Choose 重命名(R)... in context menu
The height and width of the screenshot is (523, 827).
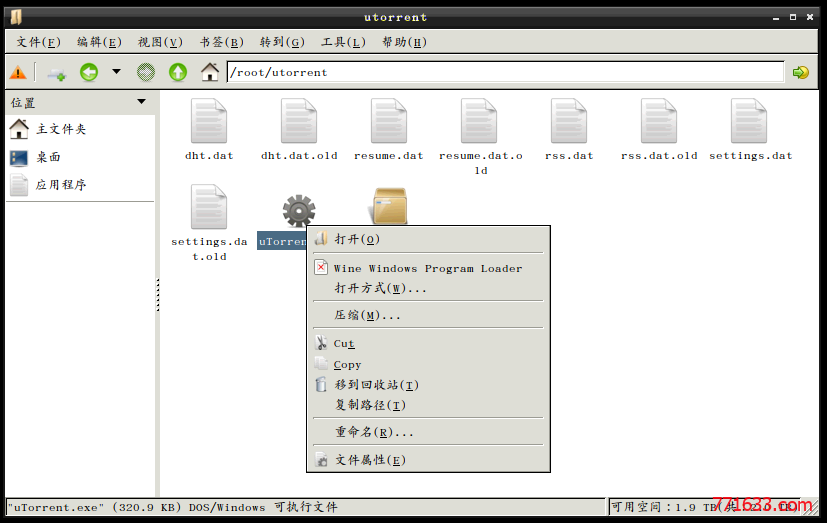428,432
